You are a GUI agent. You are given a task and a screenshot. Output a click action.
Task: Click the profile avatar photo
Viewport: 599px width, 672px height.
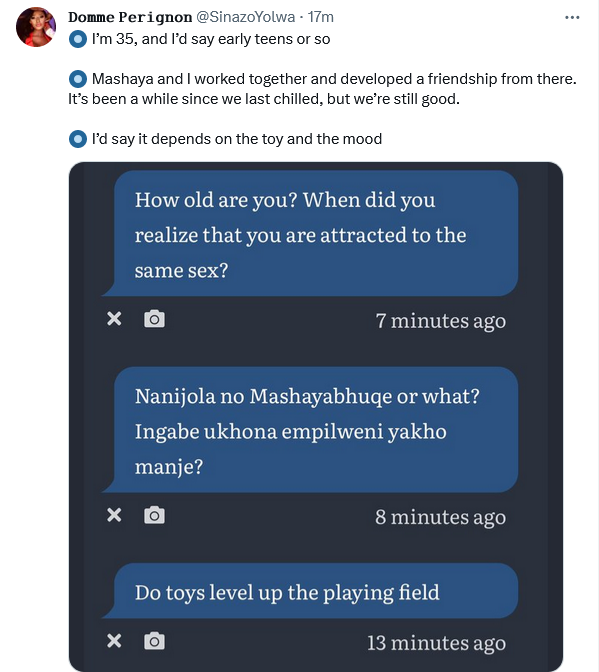(36, 27)
